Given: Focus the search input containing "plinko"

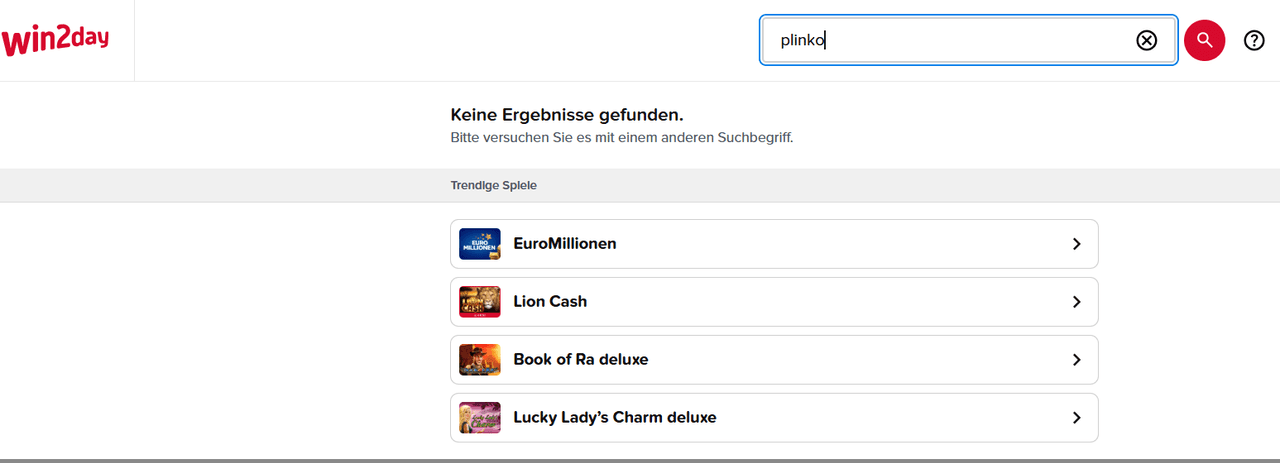Looking at the screenshot, I should pos(940,40).
